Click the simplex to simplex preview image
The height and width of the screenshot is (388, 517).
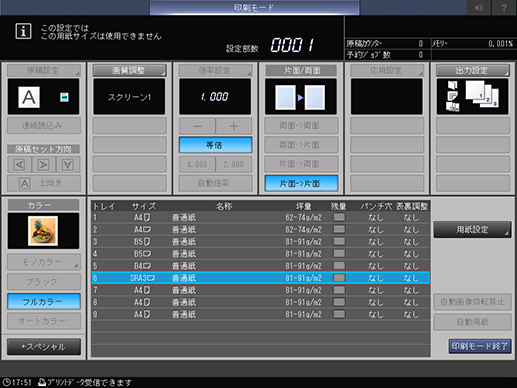click(300, 97)
